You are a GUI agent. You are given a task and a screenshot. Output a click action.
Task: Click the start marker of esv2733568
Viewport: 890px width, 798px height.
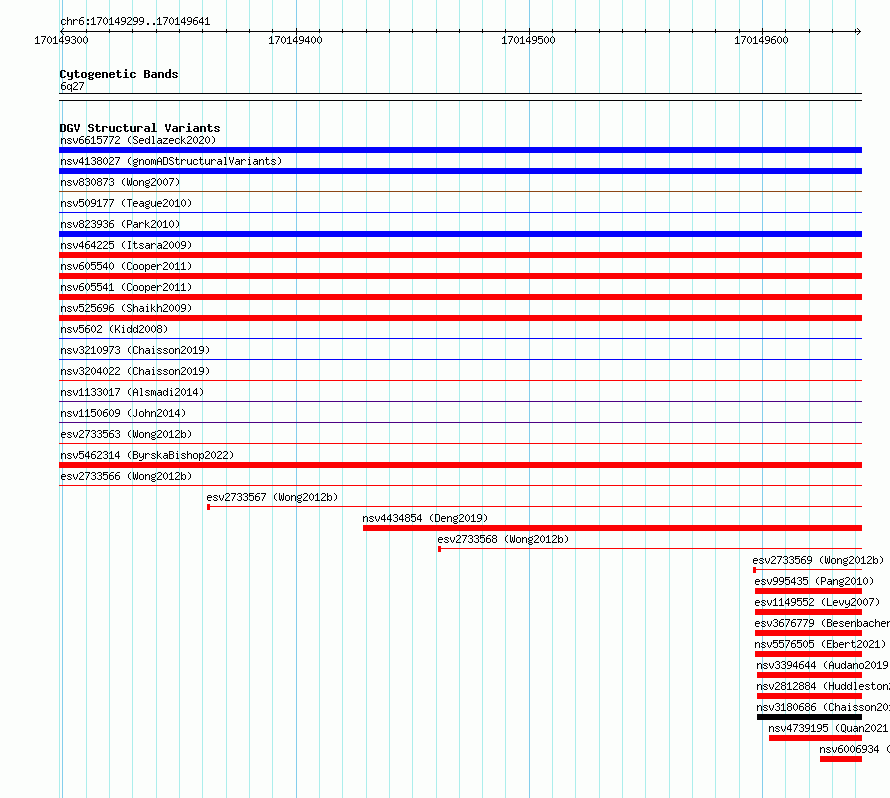coord(439,549)
